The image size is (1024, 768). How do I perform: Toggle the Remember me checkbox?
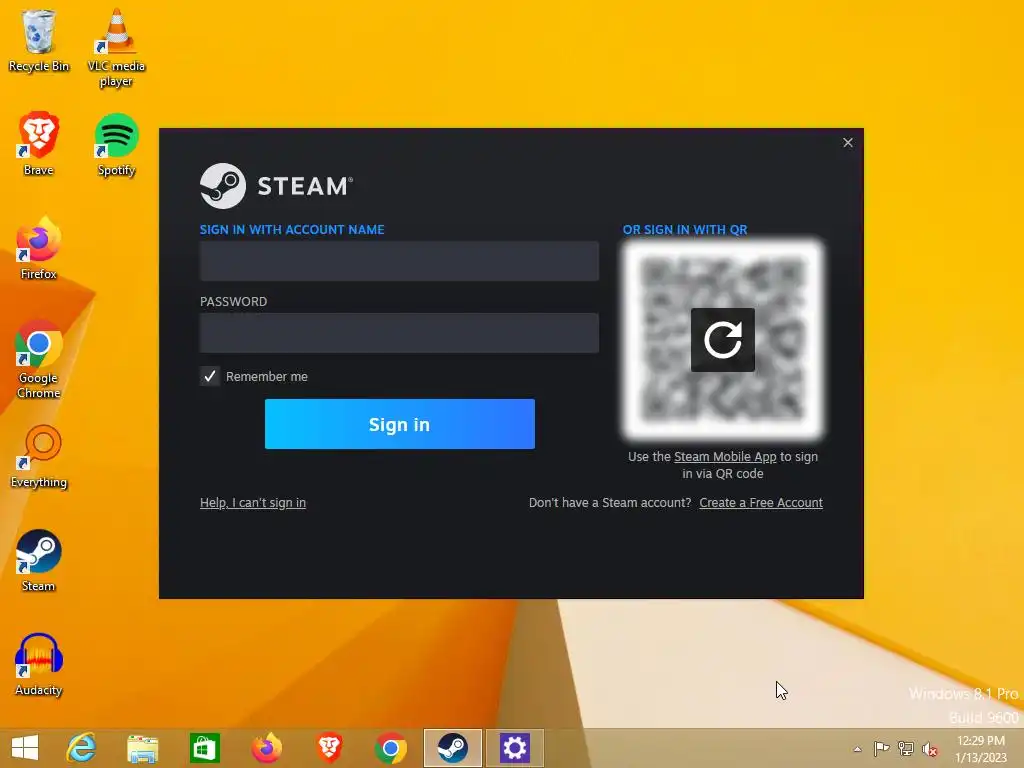(210, 376)
